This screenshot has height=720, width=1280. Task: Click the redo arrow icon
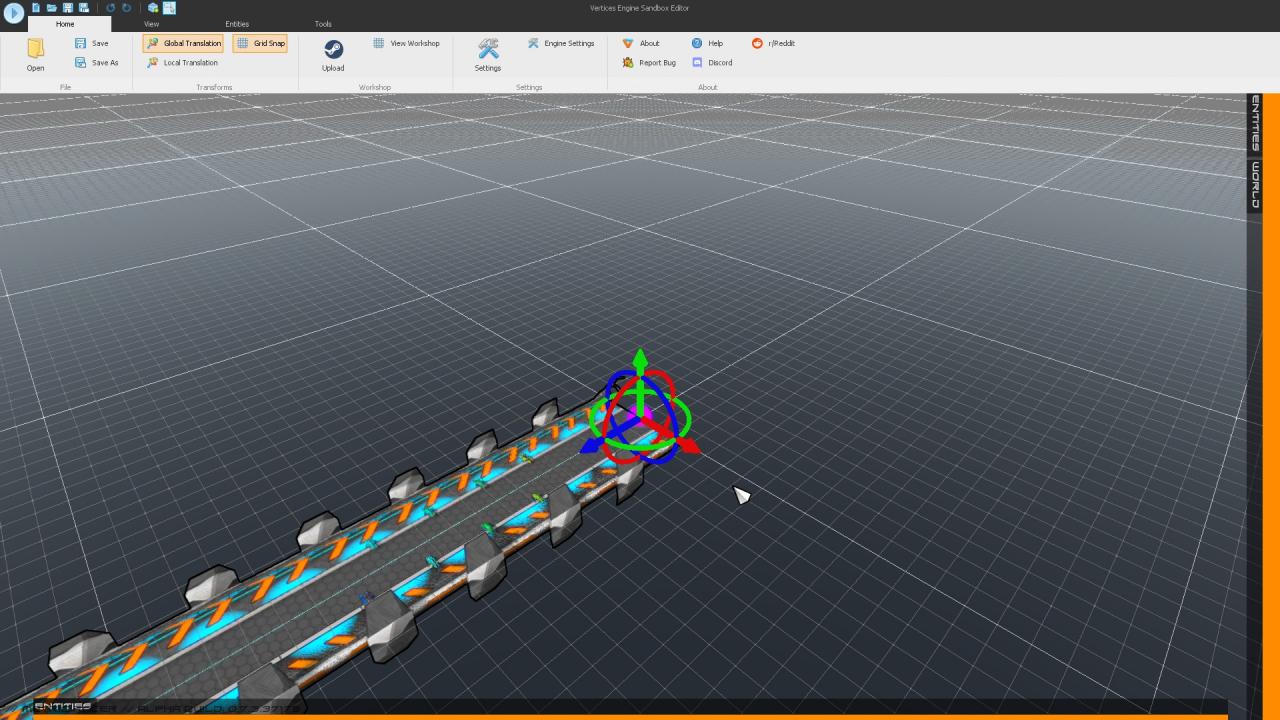click(x=126, y=8)
